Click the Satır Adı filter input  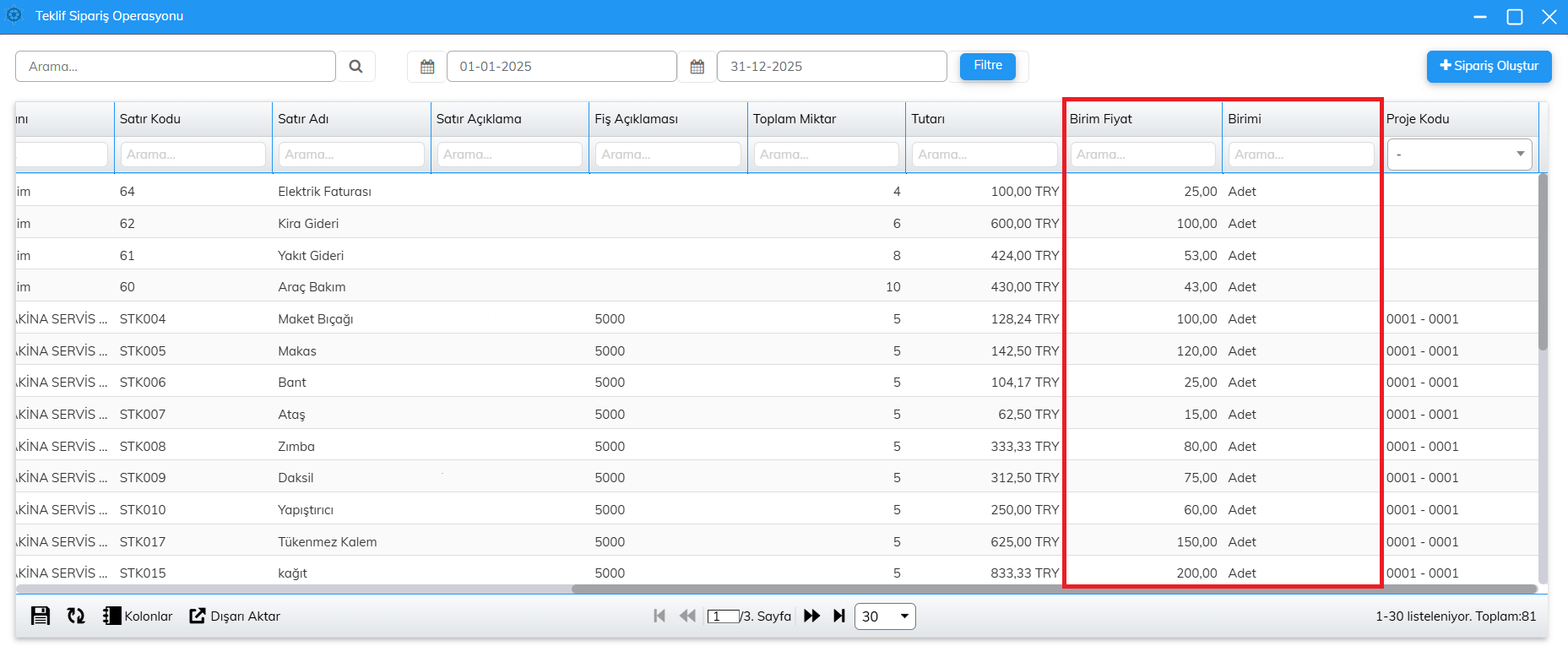(351, 155)
